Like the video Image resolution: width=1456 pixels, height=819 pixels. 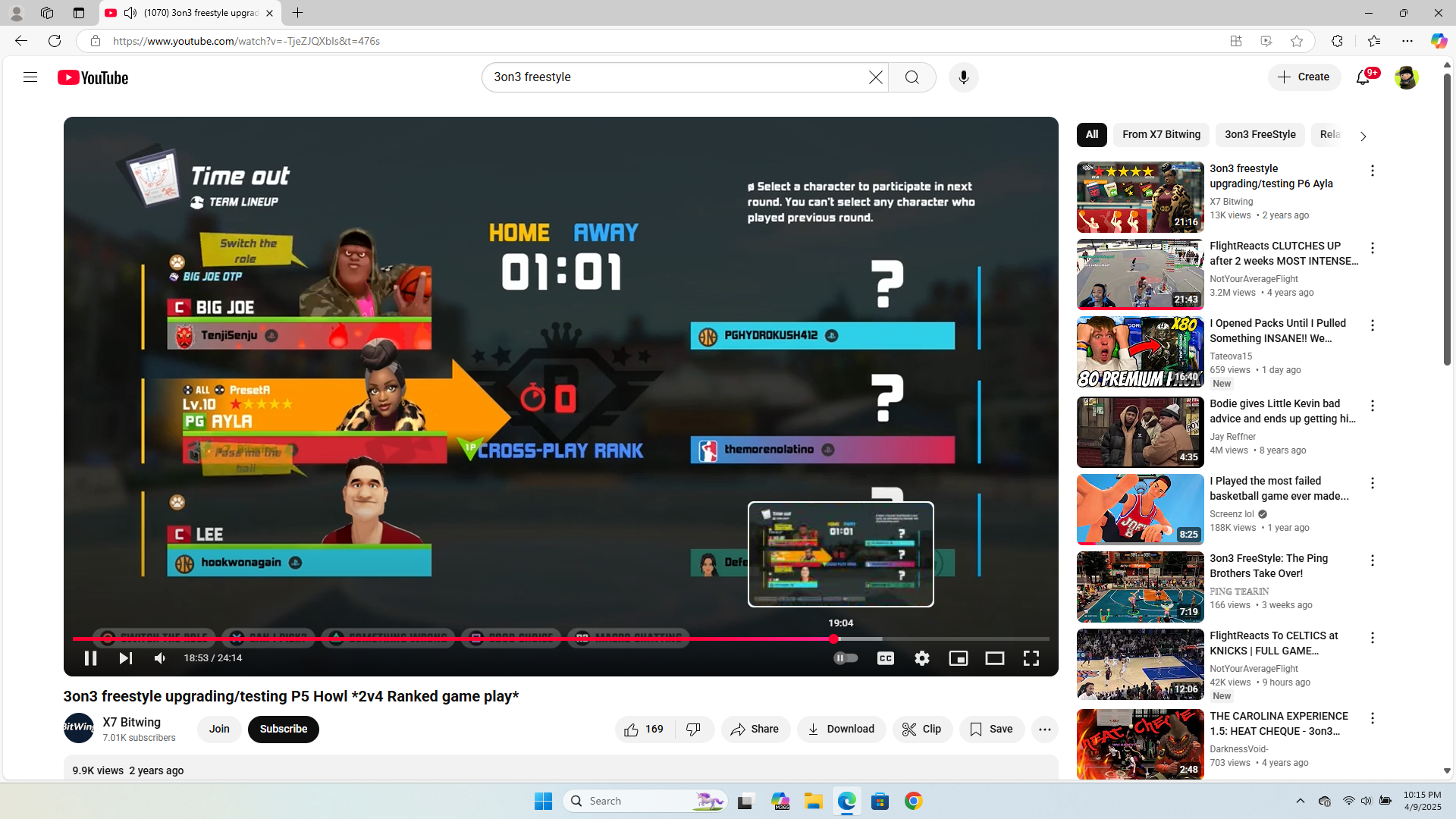pyautogui.click(x=644, y=730)
